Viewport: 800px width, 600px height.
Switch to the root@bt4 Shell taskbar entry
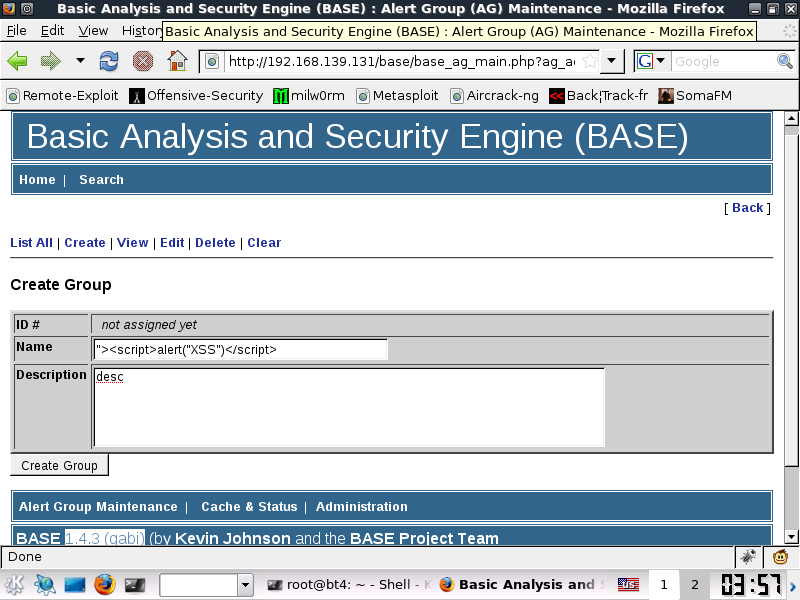click(x=349, y=585)
